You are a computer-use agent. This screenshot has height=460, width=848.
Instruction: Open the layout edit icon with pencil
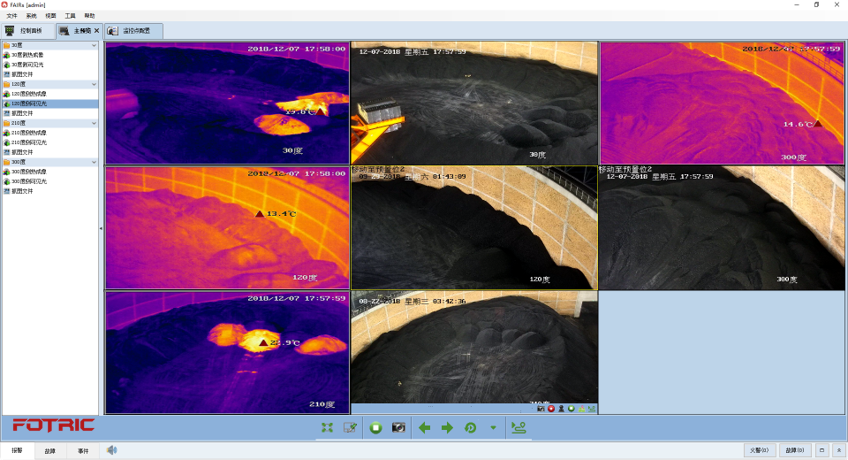[x=350, y=428]
